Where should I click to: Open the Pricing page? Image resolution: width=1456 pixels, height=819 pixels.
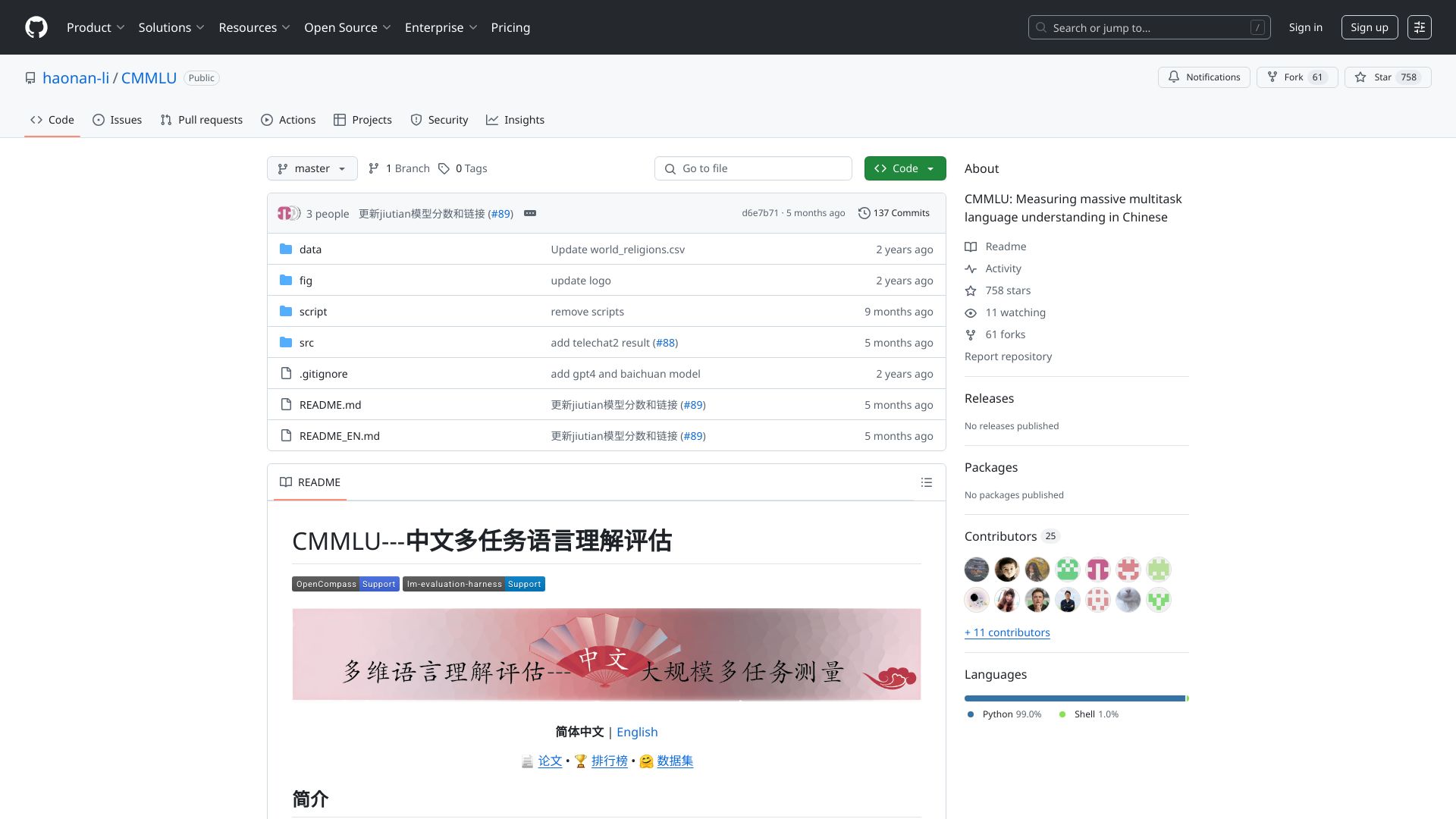click(x=510, y=27)
